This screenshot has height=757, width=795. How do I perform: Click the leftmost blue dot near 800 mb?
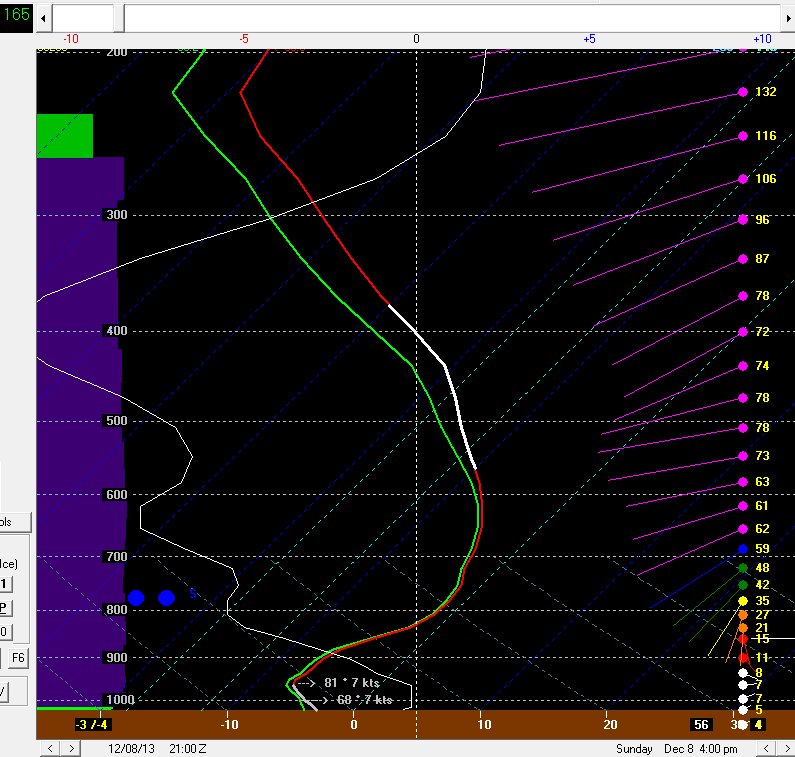click(x=136, y=597)
